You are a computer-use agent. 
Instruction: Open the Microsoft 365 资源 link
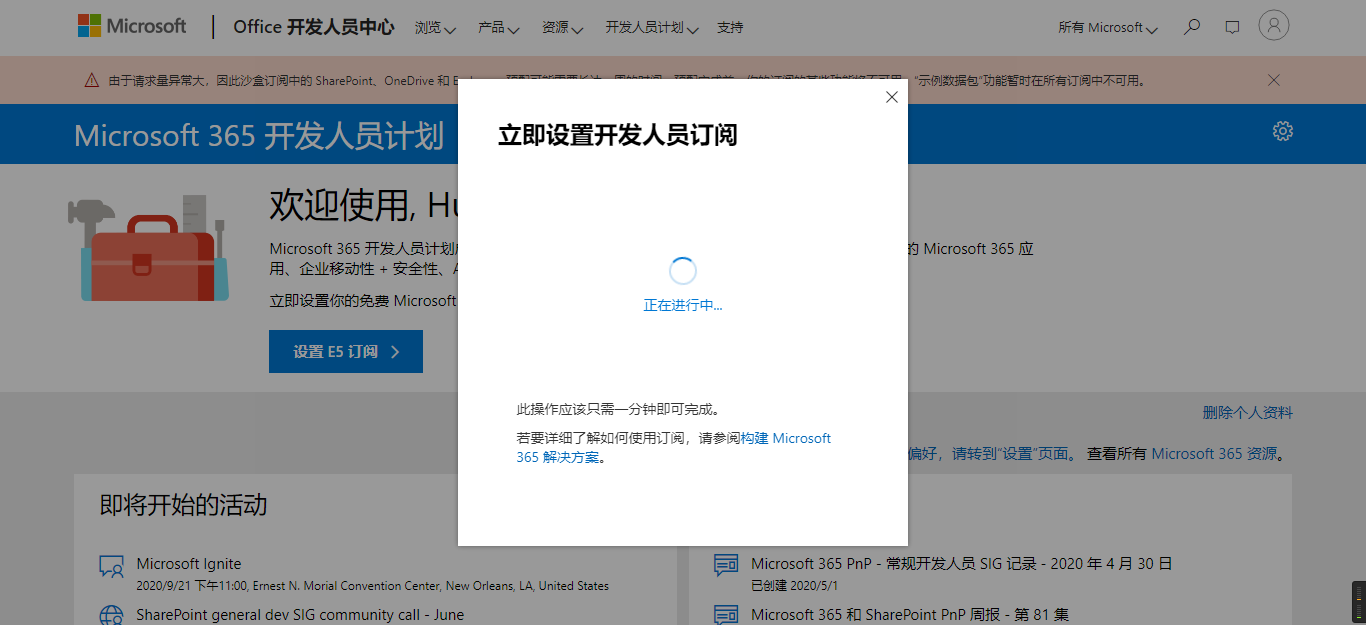pos(1214,454)
